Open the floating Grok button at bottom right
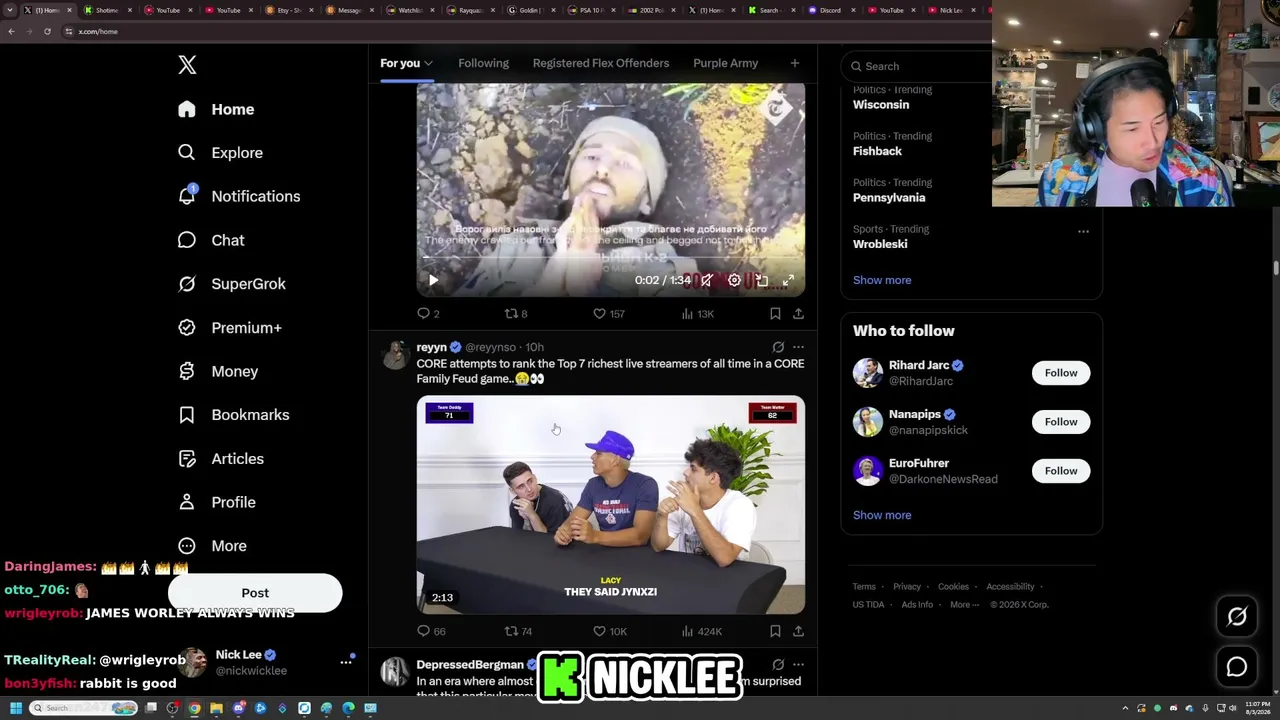Image resolution: width=1280 pixels, height=720 pixels. pyautogui.click(x=1237, y=617)
